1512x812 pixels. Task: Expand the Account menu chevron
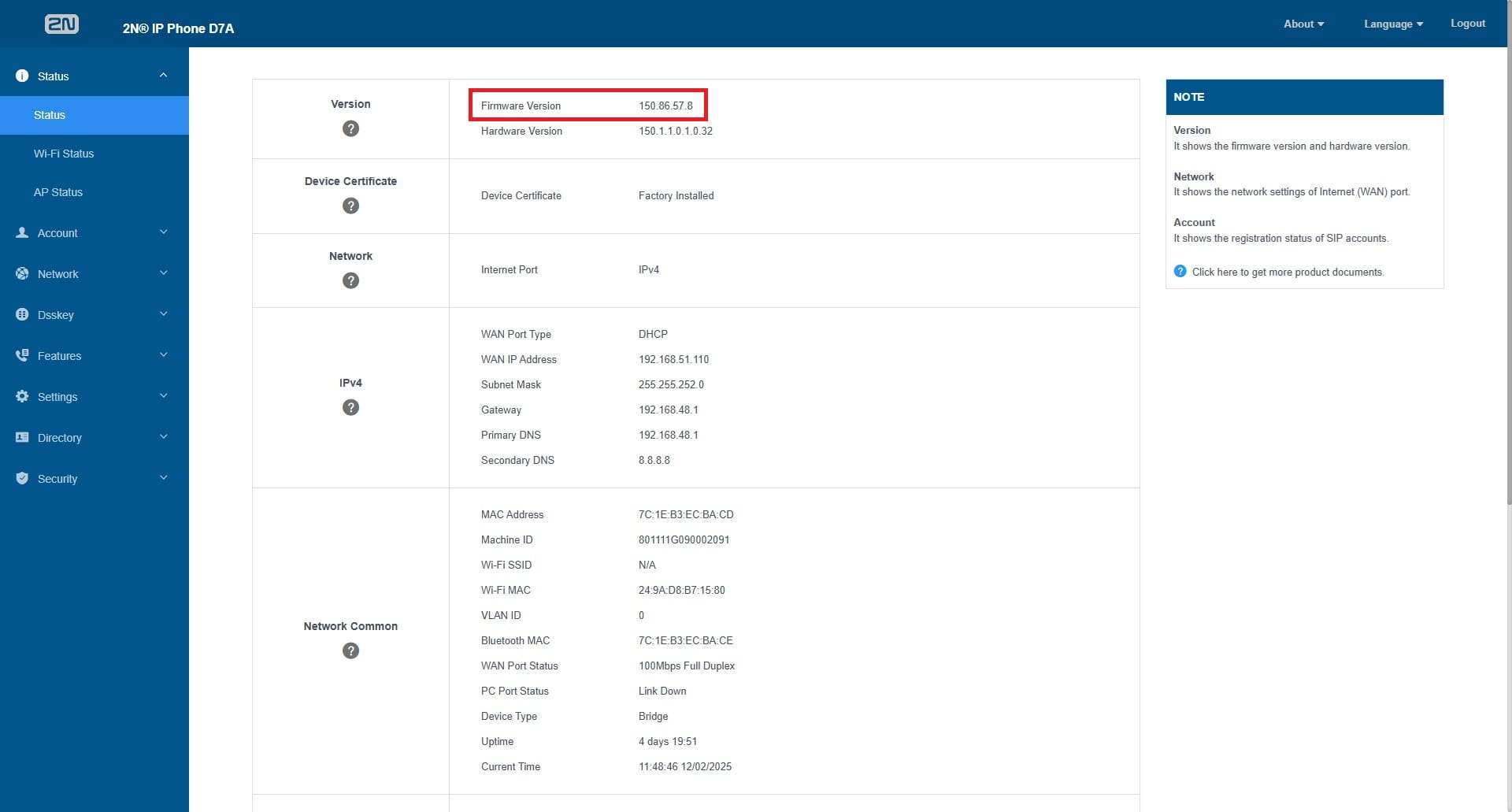(x=163, y=232)
